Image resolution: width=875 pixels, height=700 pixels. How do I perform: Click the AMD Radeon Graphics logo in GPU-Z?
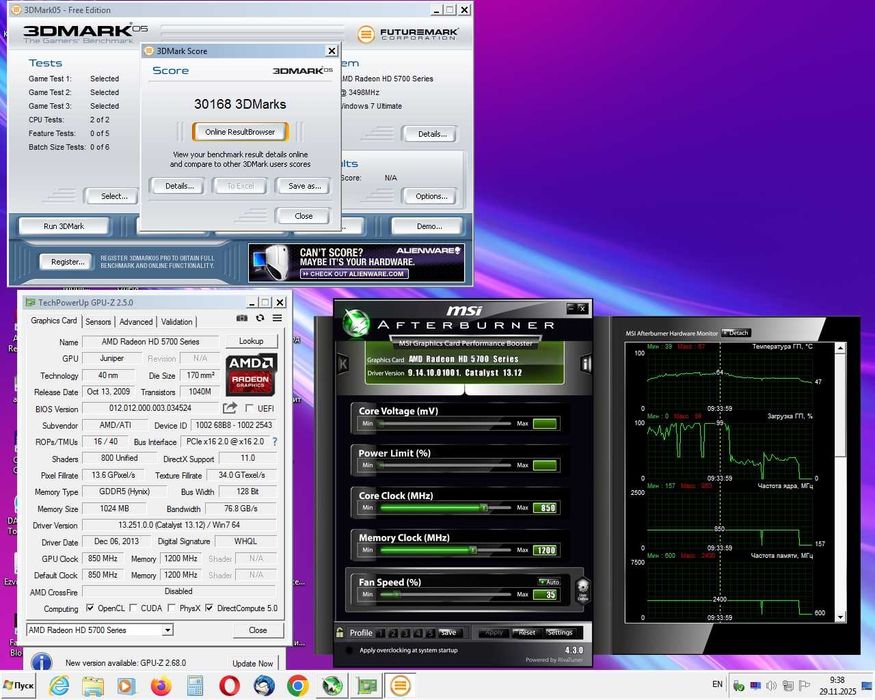(251, 374)
